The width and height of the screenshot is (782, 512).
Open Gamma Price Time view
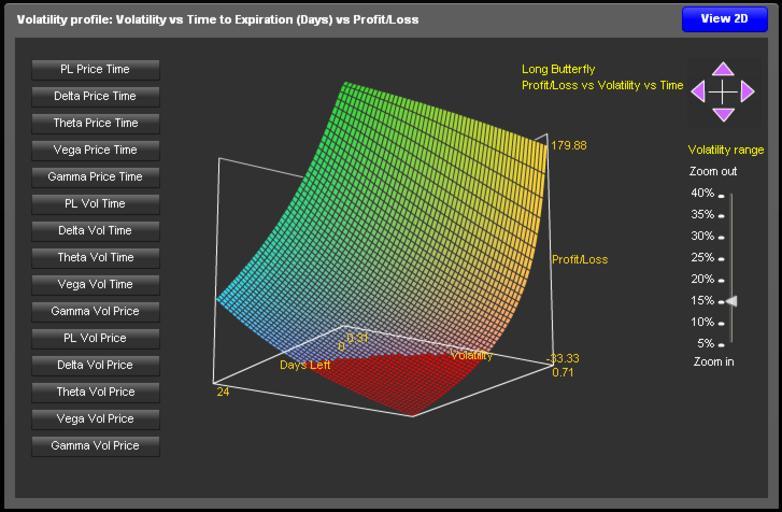95,177
